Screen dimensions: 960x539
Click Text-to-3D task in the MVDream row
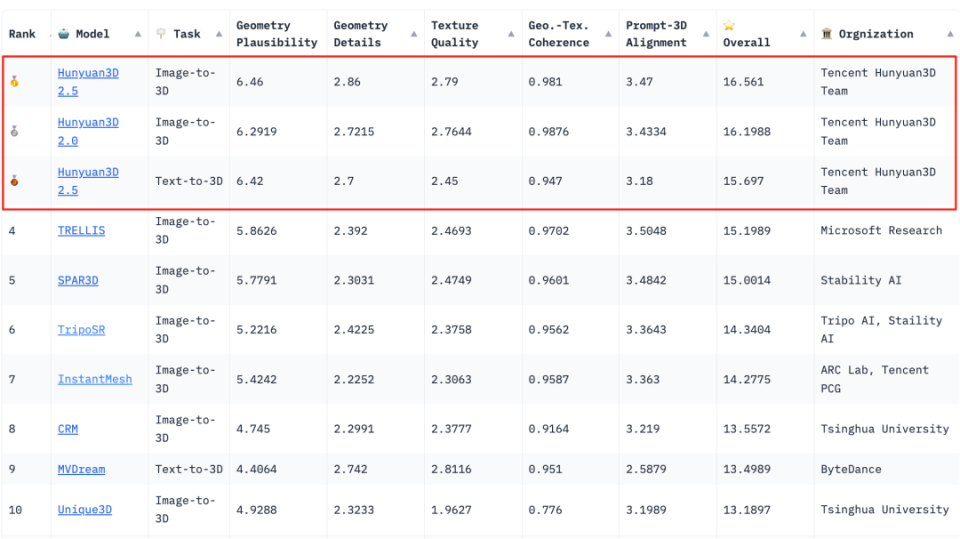(189, 469)
